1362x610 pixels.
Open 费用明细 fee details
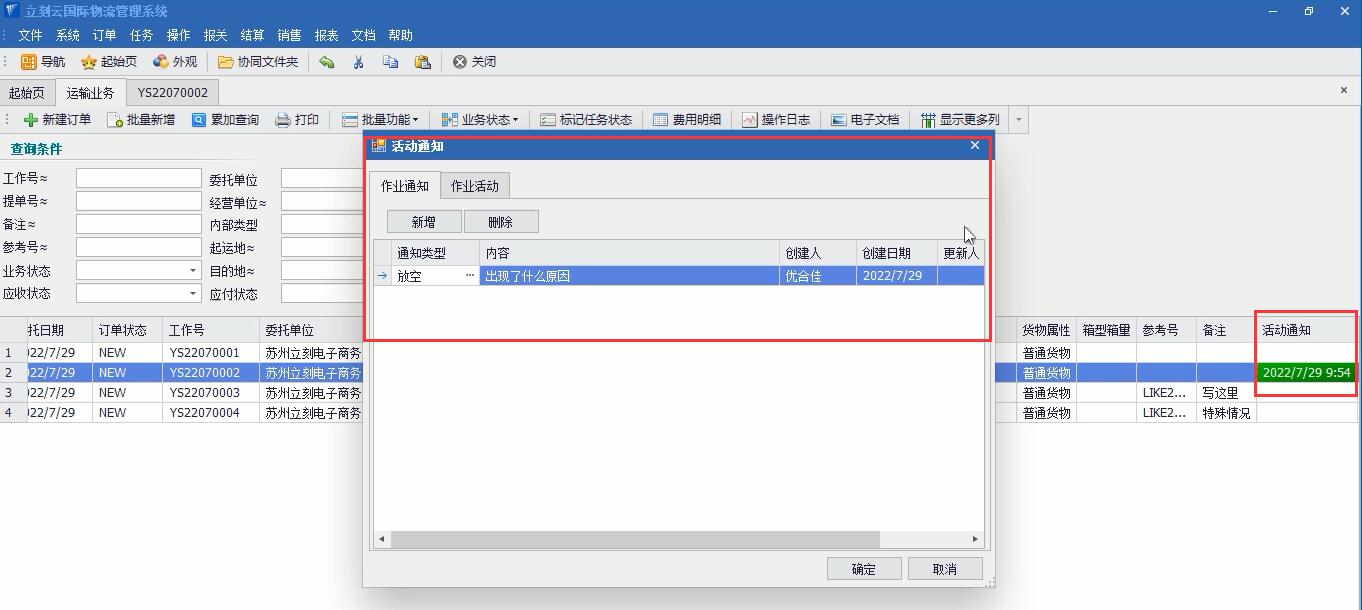[661, 120]
